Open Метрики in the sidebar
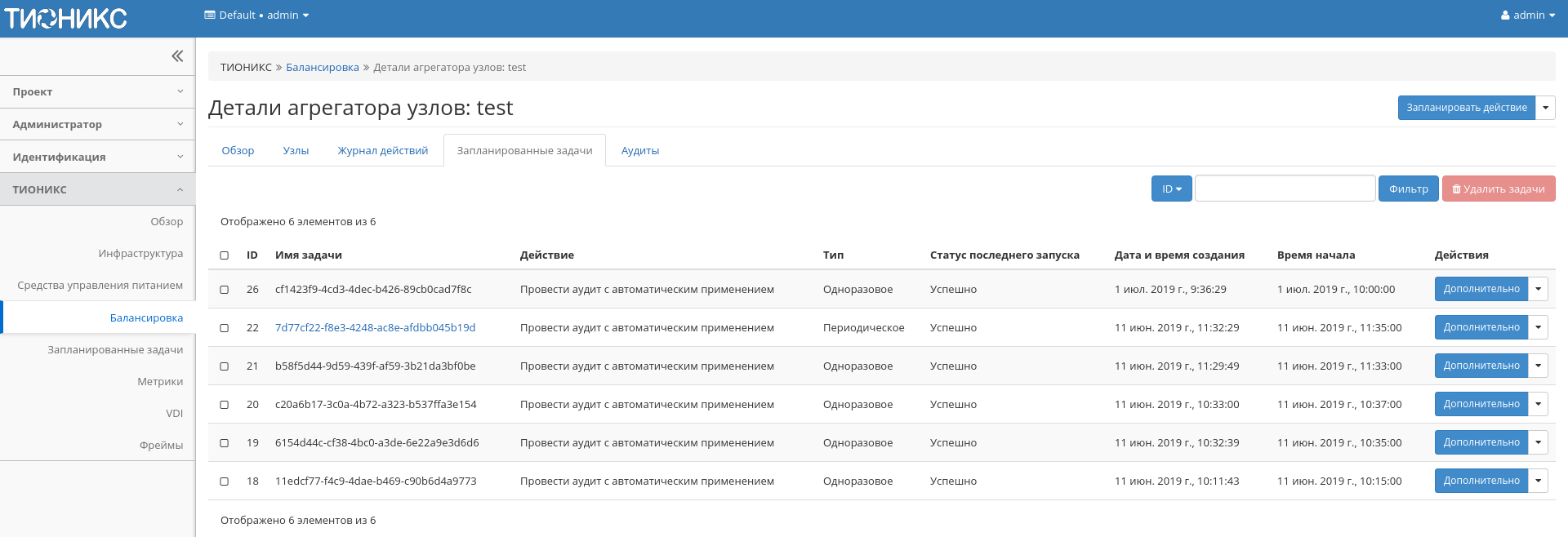 pos(160,382)
